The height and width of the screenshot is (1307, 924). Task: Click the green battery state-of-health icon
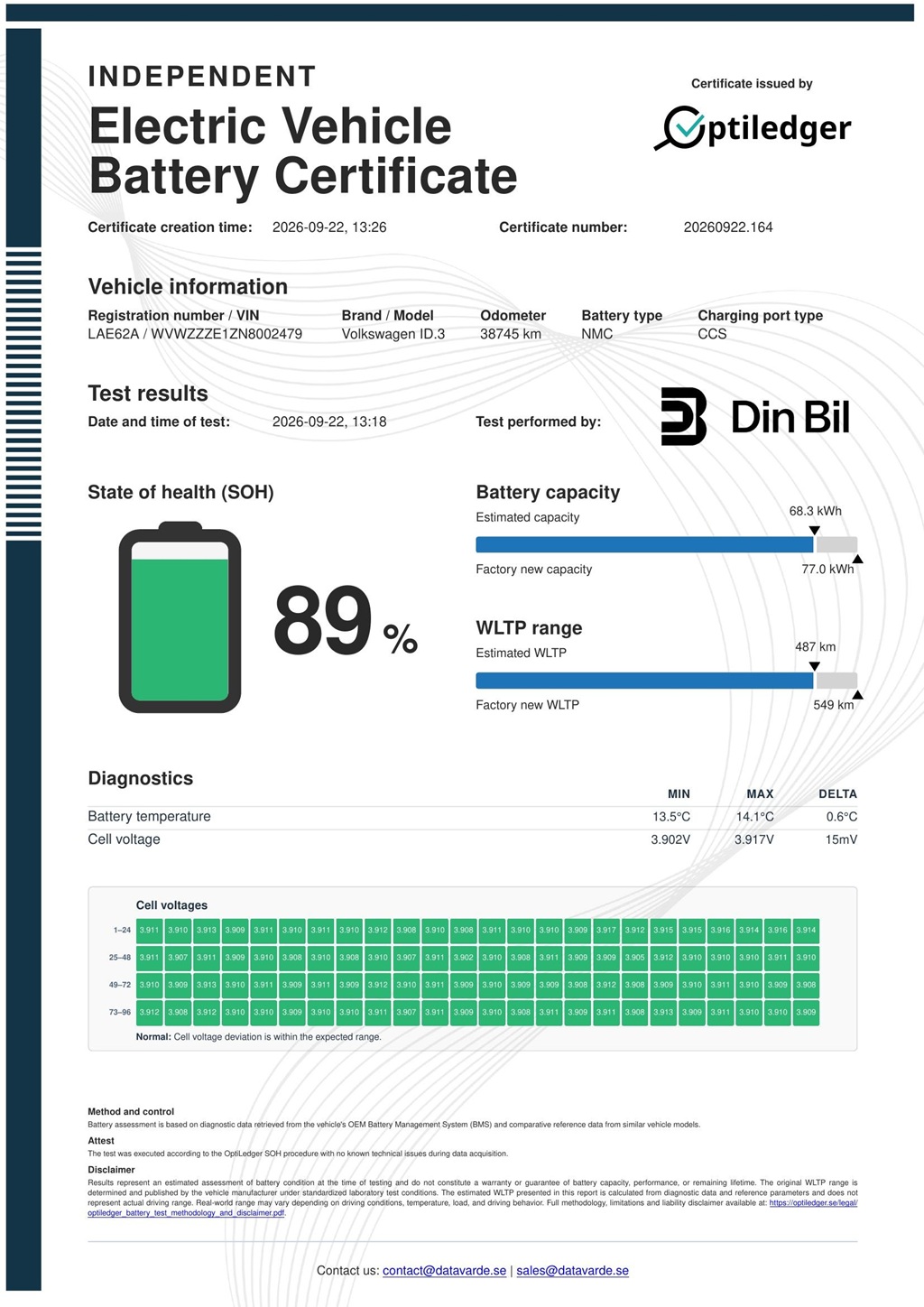point(180,616)
